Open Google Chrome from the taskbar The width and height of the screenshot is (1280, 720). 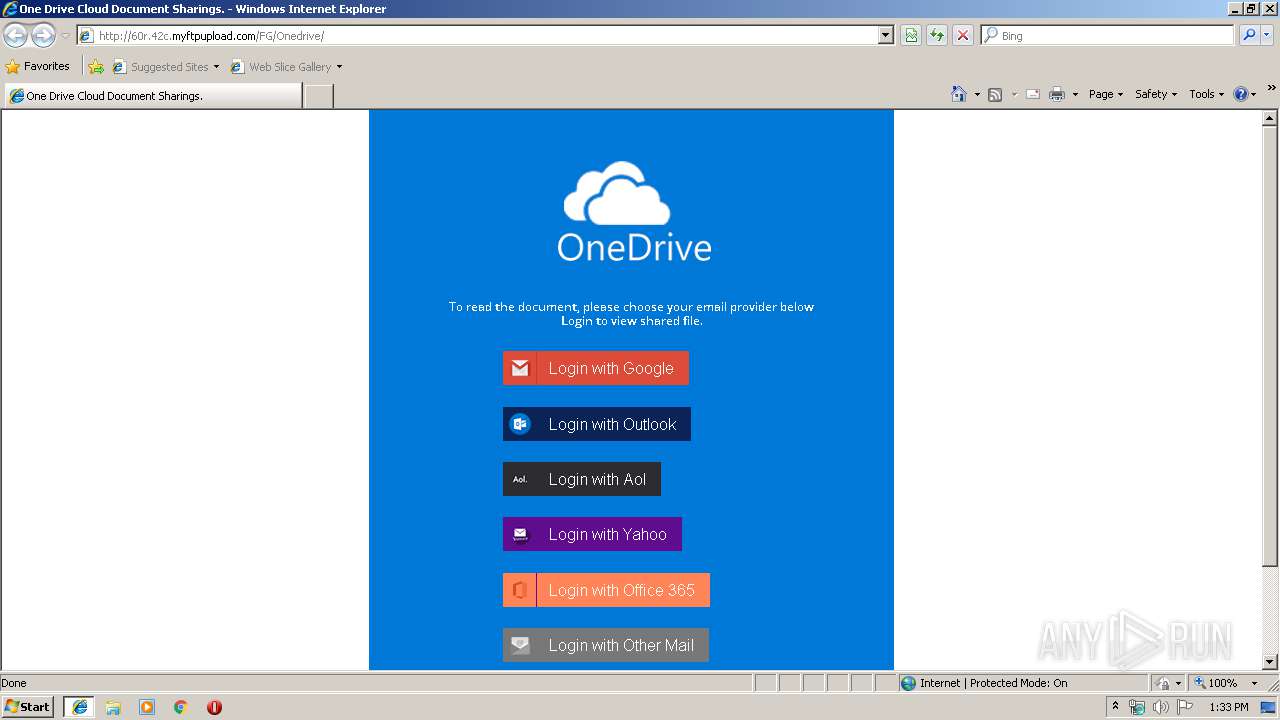pyautogui.click(x=180, y=707)
